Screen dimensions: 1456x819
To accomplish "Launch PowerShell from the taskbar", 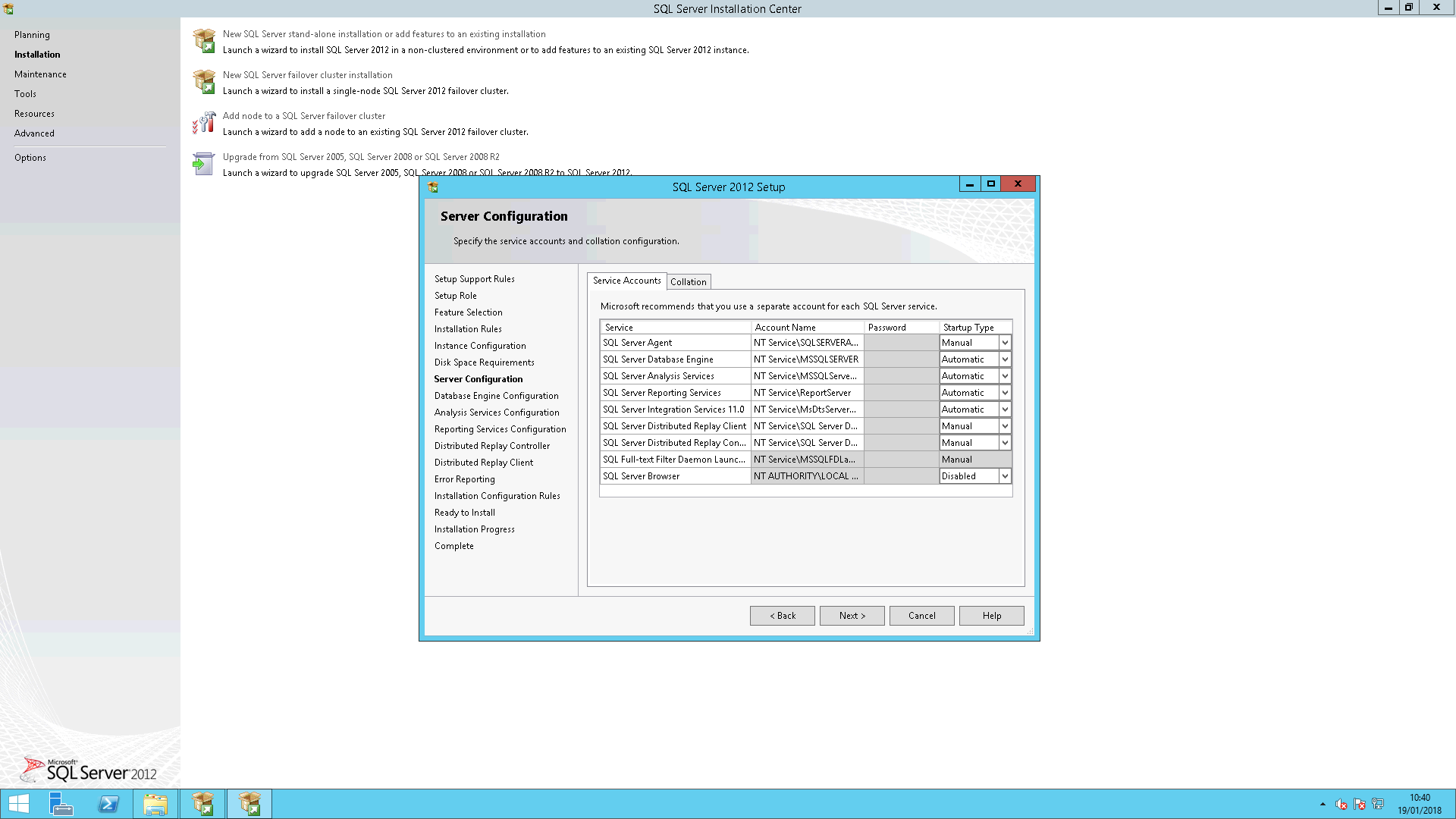I will (108, 804).
